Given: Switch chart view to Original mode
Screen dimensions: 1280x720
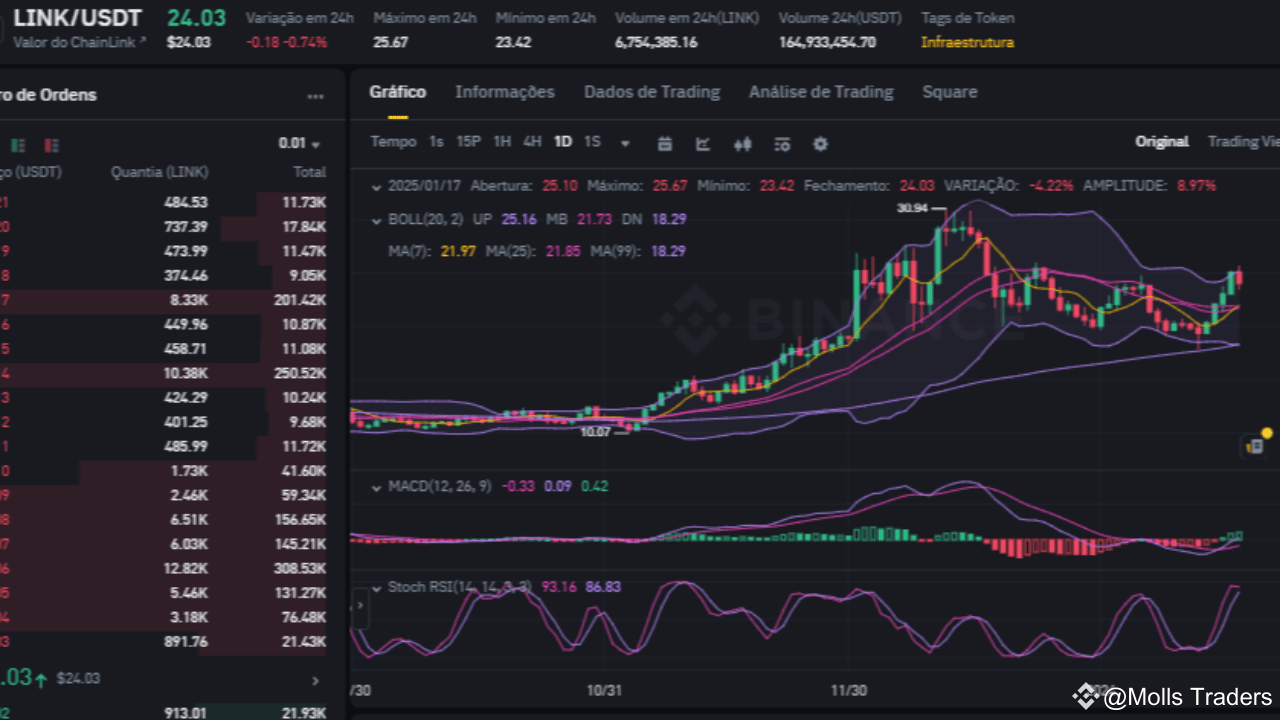Looking at the screenshot, I should coord(1162,141).
